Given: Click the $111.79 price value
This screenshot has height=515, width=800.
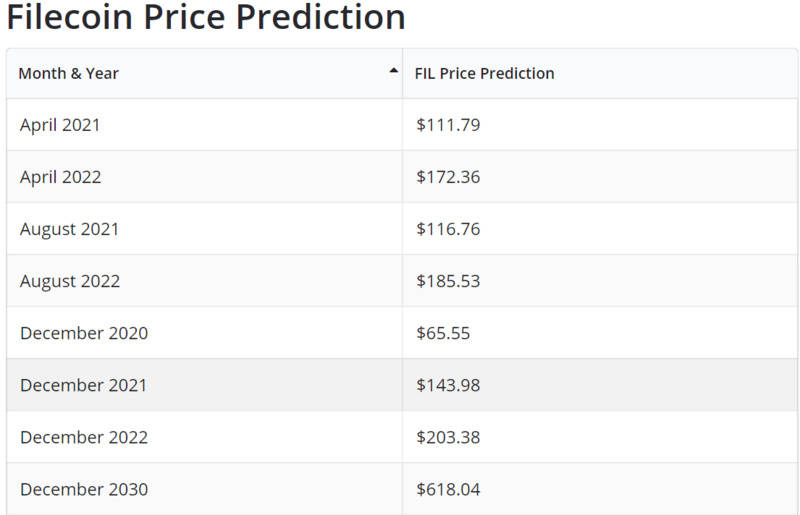Looking at the screenshot, I should (448, 125).
